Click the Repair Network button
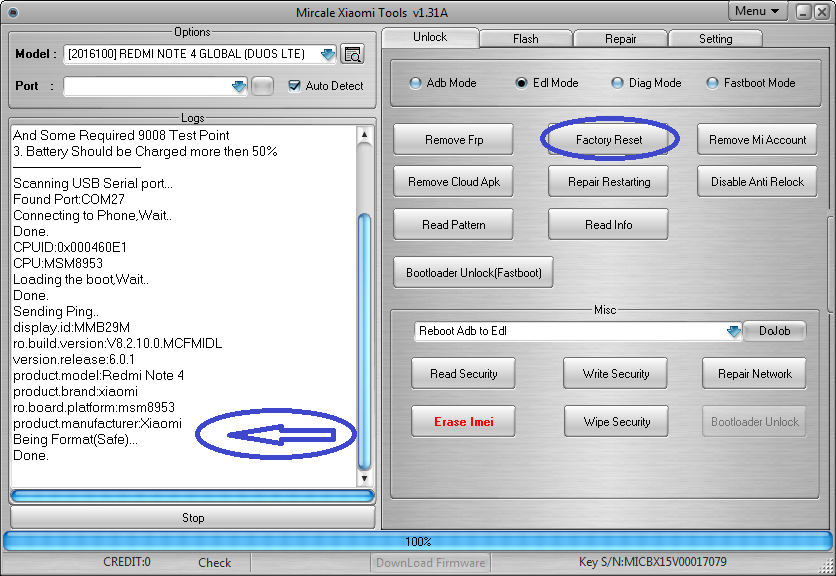Screen dimensions: 836x576 pos(754,374)
